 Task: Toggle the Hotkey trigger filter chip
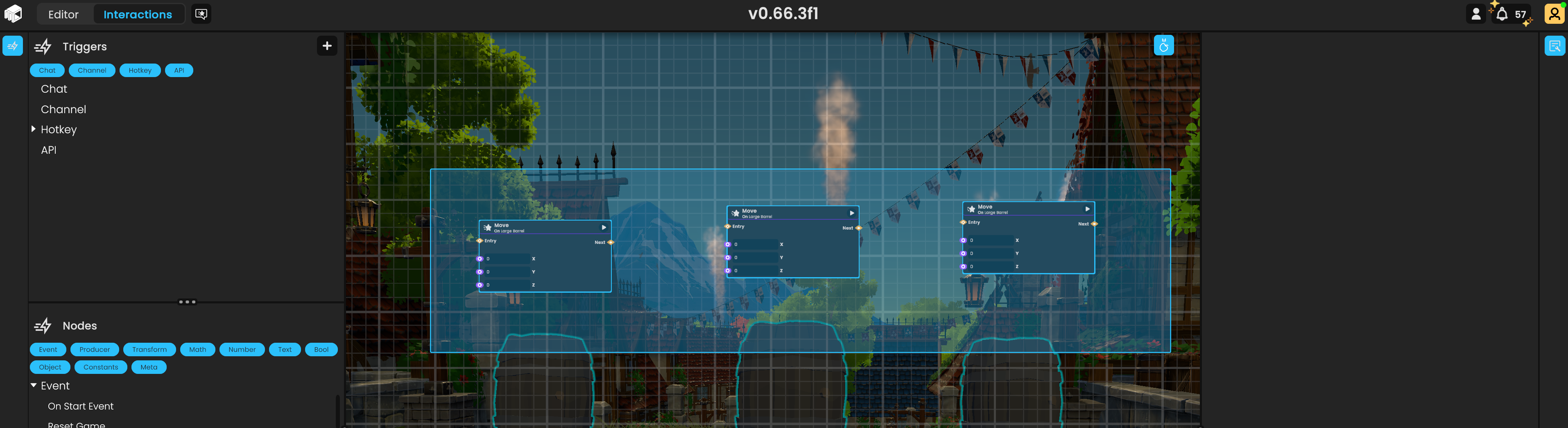(x=140, y=70)
